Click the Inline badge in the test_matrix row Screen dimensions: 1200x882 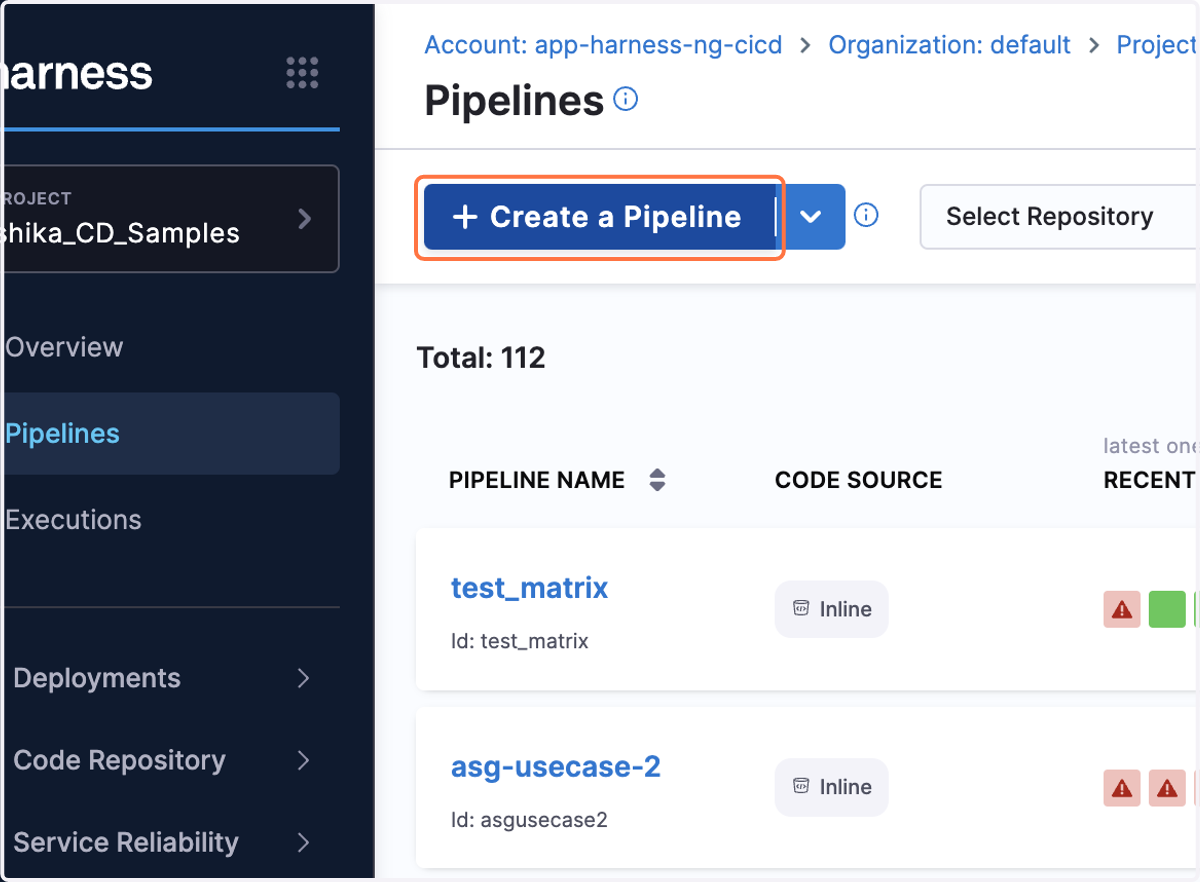point(831,609)
